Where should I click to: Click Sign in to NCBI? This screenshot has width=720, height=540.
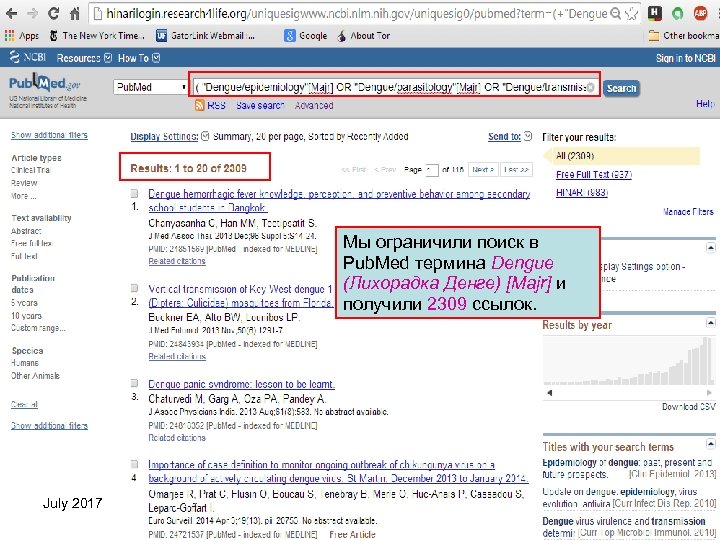tap(685, 58)
